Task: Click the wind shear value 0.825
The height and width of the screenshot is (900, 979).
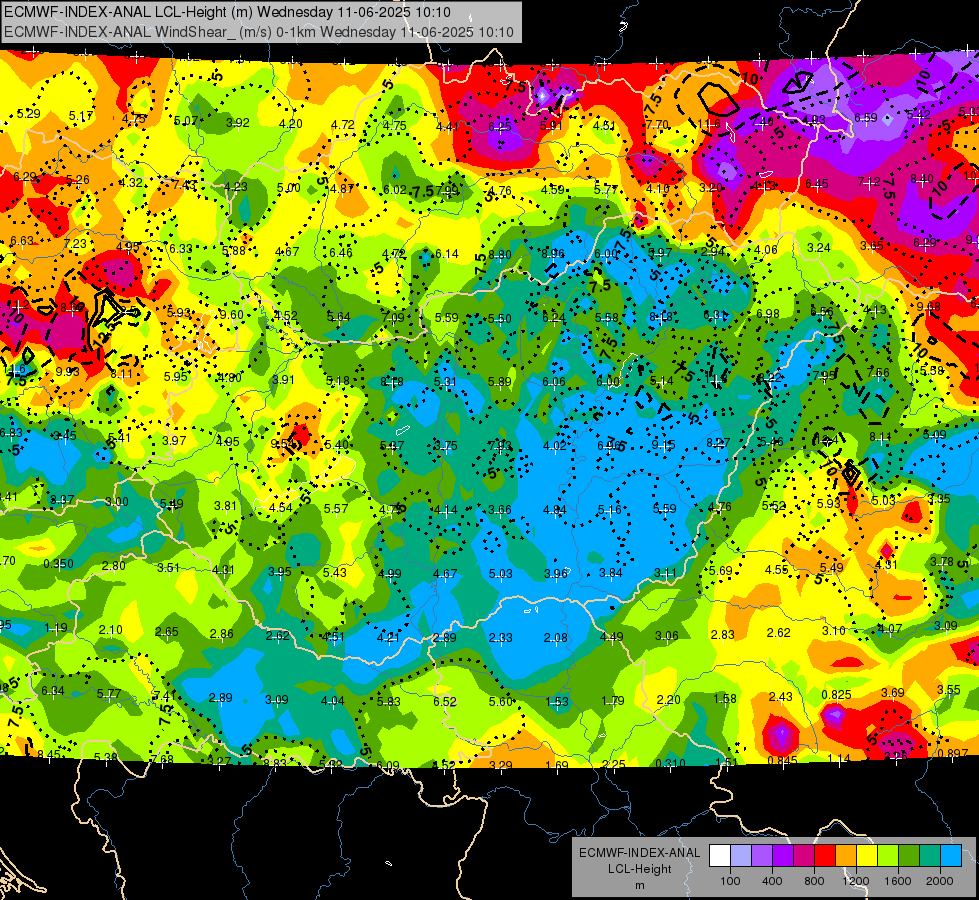Action: pos(837,695)
